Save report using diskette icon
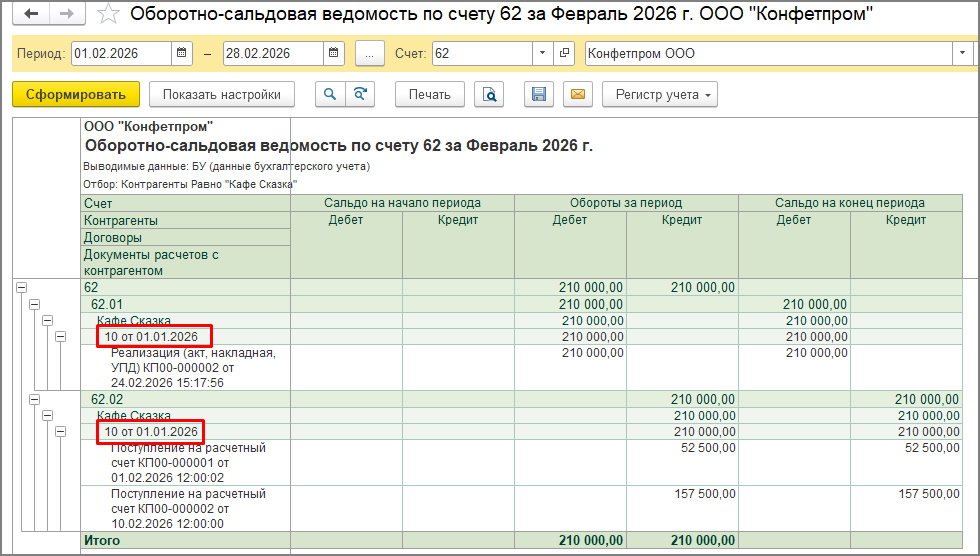Viewport: 980px width, 556px height. tap(539, 95)
